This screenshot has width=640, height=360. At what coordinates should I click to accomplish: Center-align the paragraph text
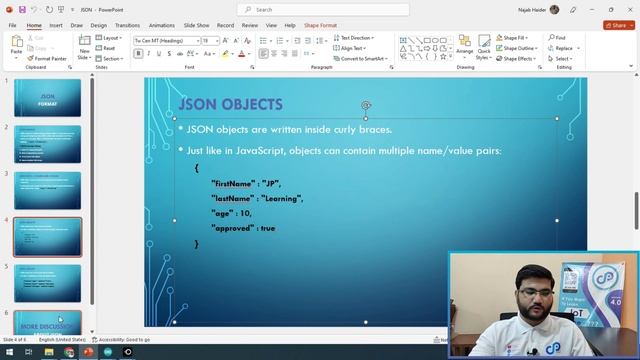[274, 53]
